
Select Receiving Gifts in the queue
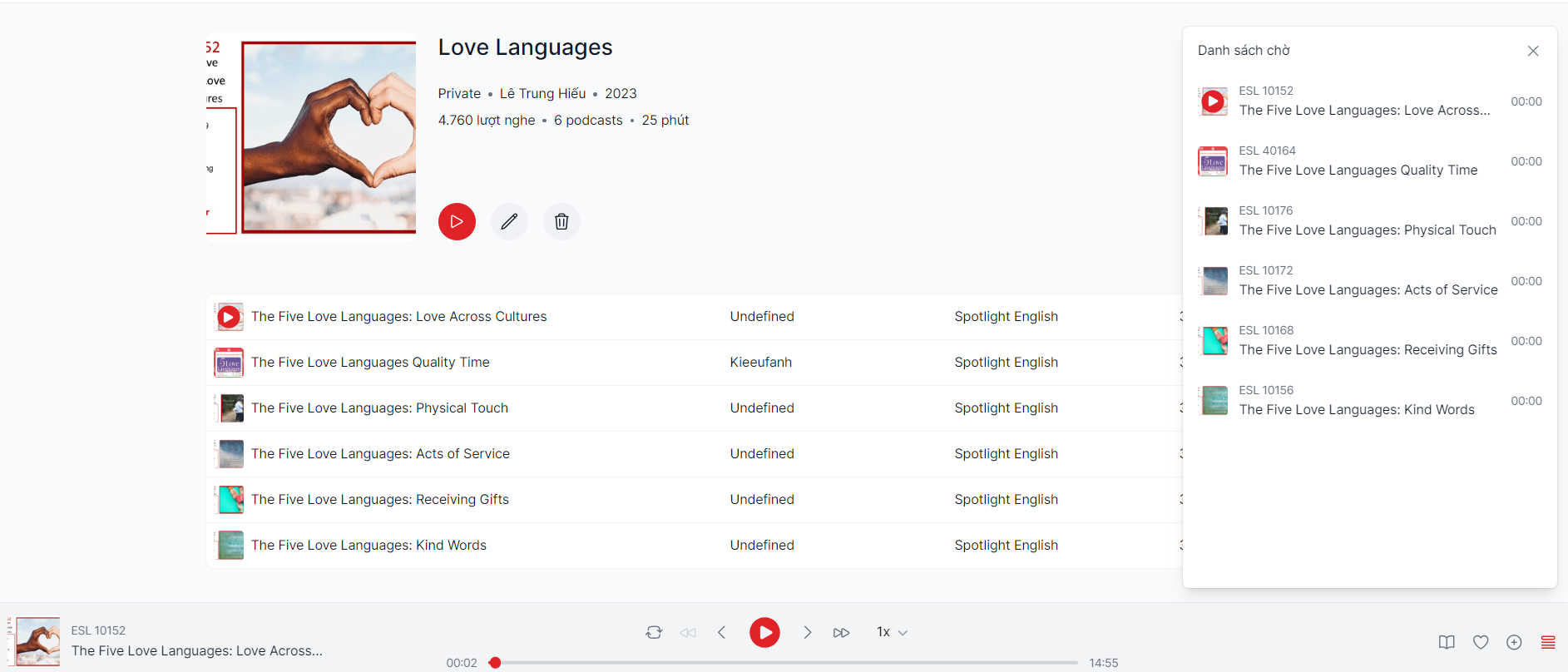pyautogui.click(x=1368, y=349)
